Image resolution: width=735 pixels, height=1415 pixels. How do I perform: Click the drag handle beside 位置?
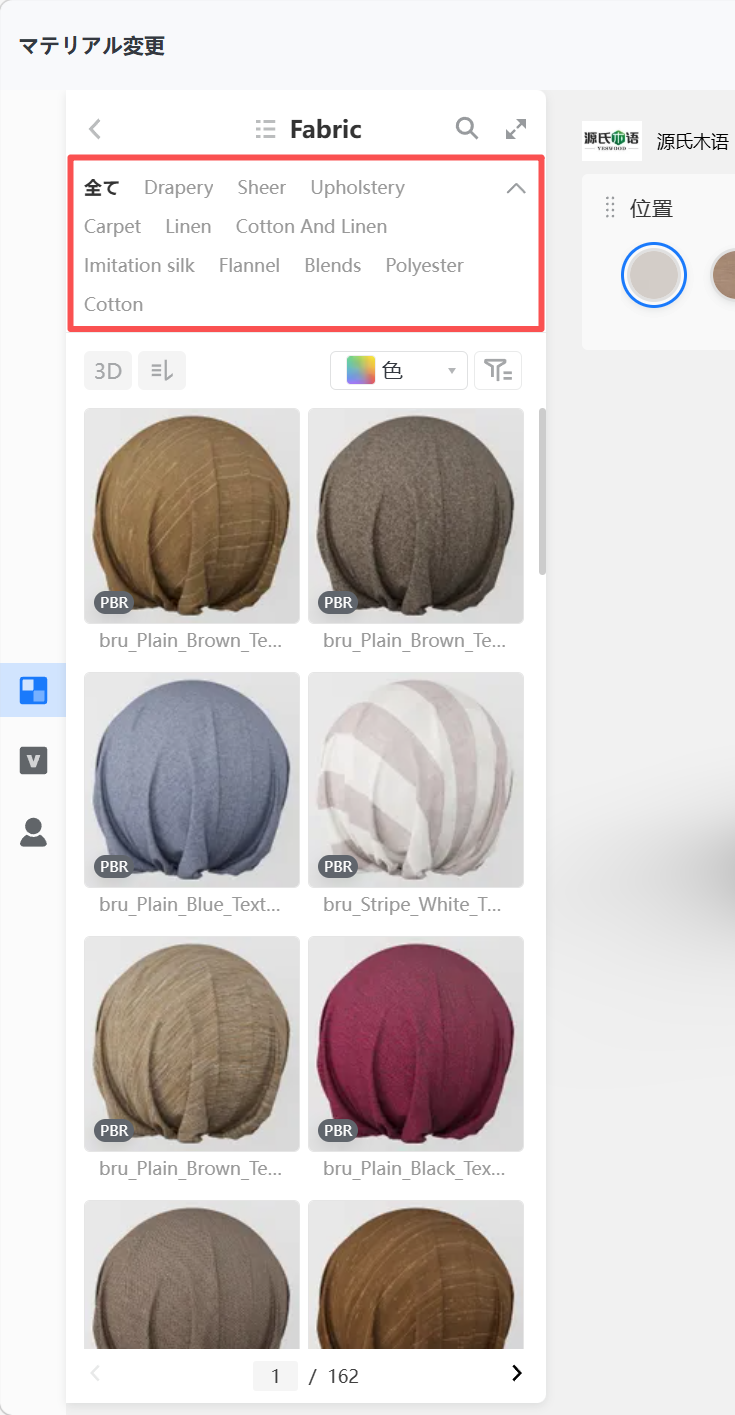pyautogui.click(x=610, y=208)
